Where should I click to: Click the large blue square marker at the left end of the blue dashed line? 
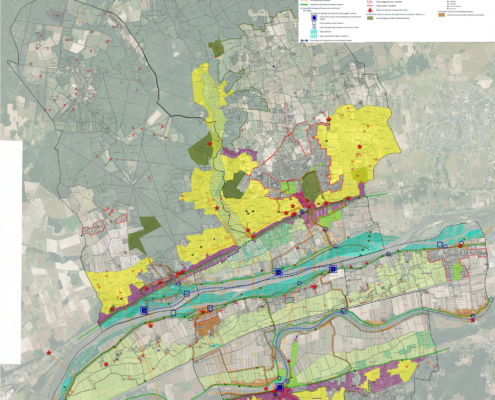144,310
